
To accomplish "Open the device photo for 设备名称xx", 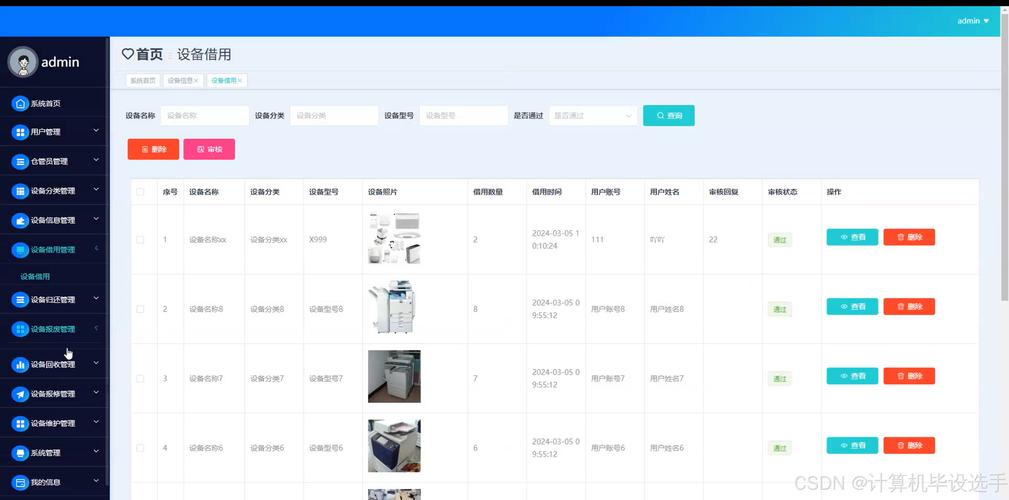I will coord(394,238).
